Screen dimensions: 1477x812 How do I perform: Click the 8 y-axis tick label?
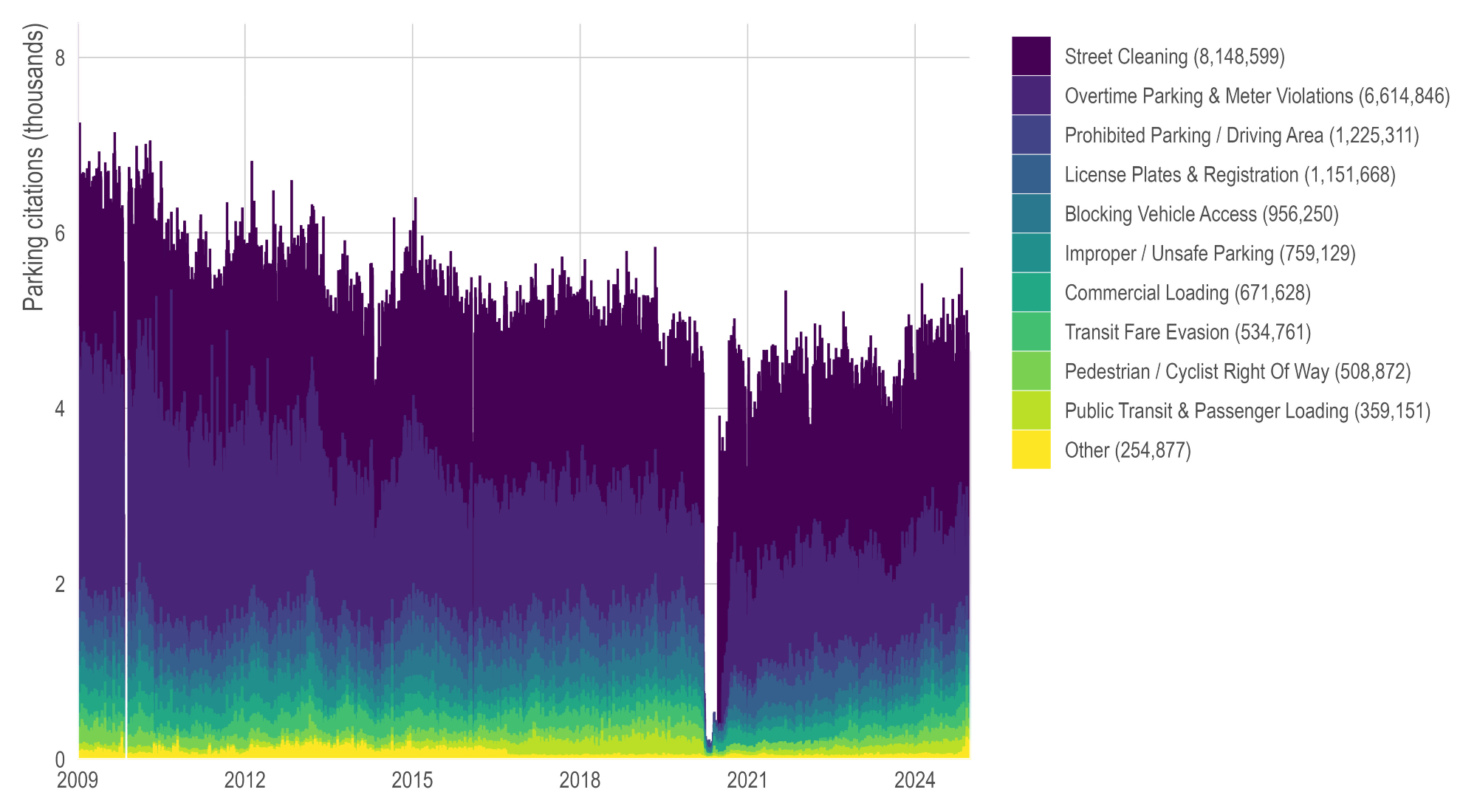(61, 58)
